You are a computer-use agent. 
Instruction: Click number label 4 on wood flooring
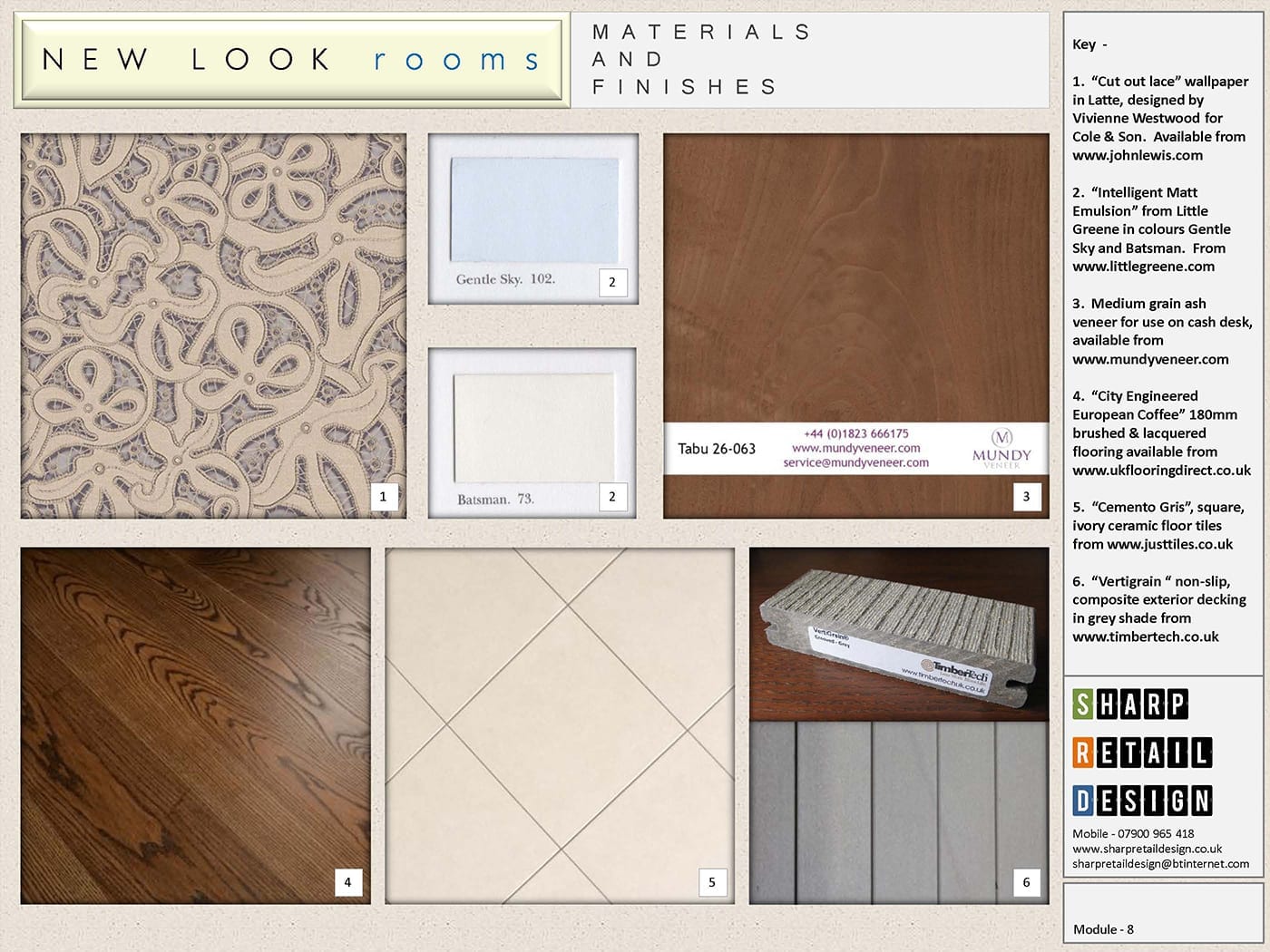tap(347, 882)
